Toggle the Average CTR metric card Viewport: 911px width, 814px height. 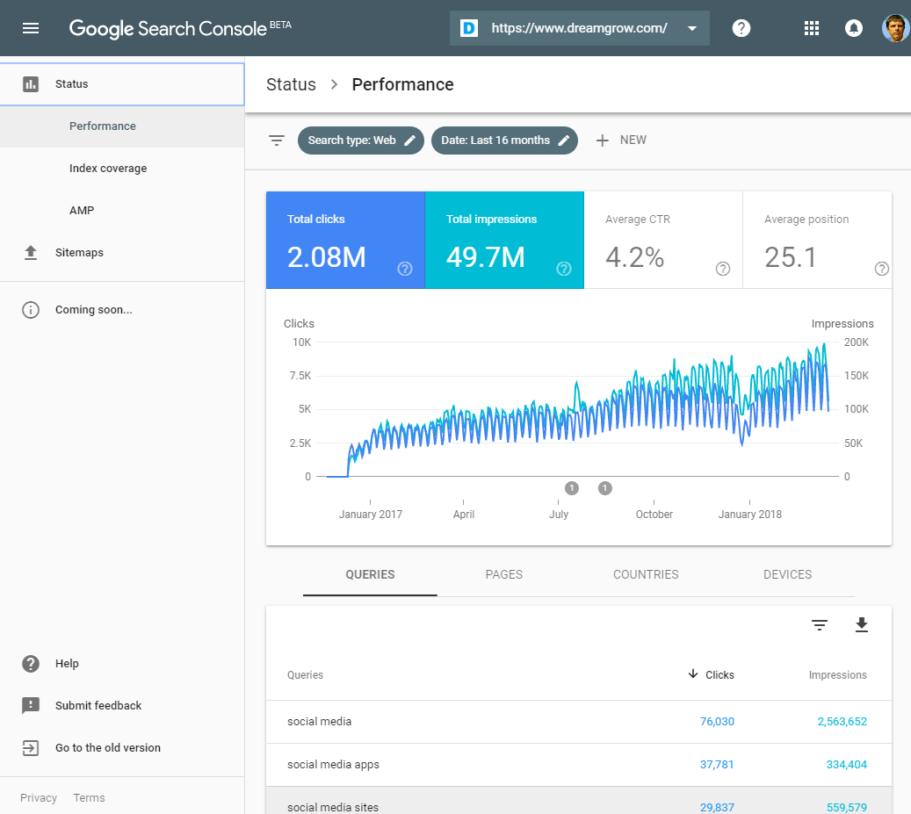663,240
